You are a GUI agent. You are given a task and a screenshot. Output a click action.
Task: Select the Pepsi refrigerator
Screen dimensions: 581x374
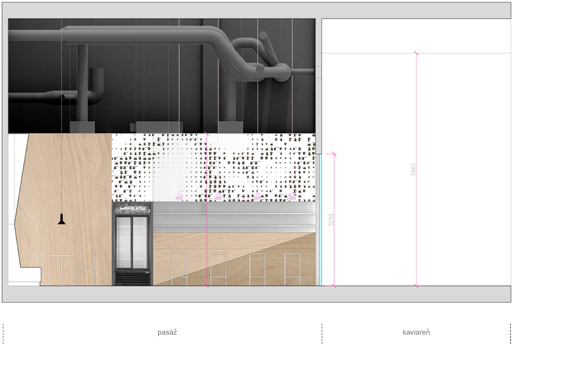[x=132, y=244]
